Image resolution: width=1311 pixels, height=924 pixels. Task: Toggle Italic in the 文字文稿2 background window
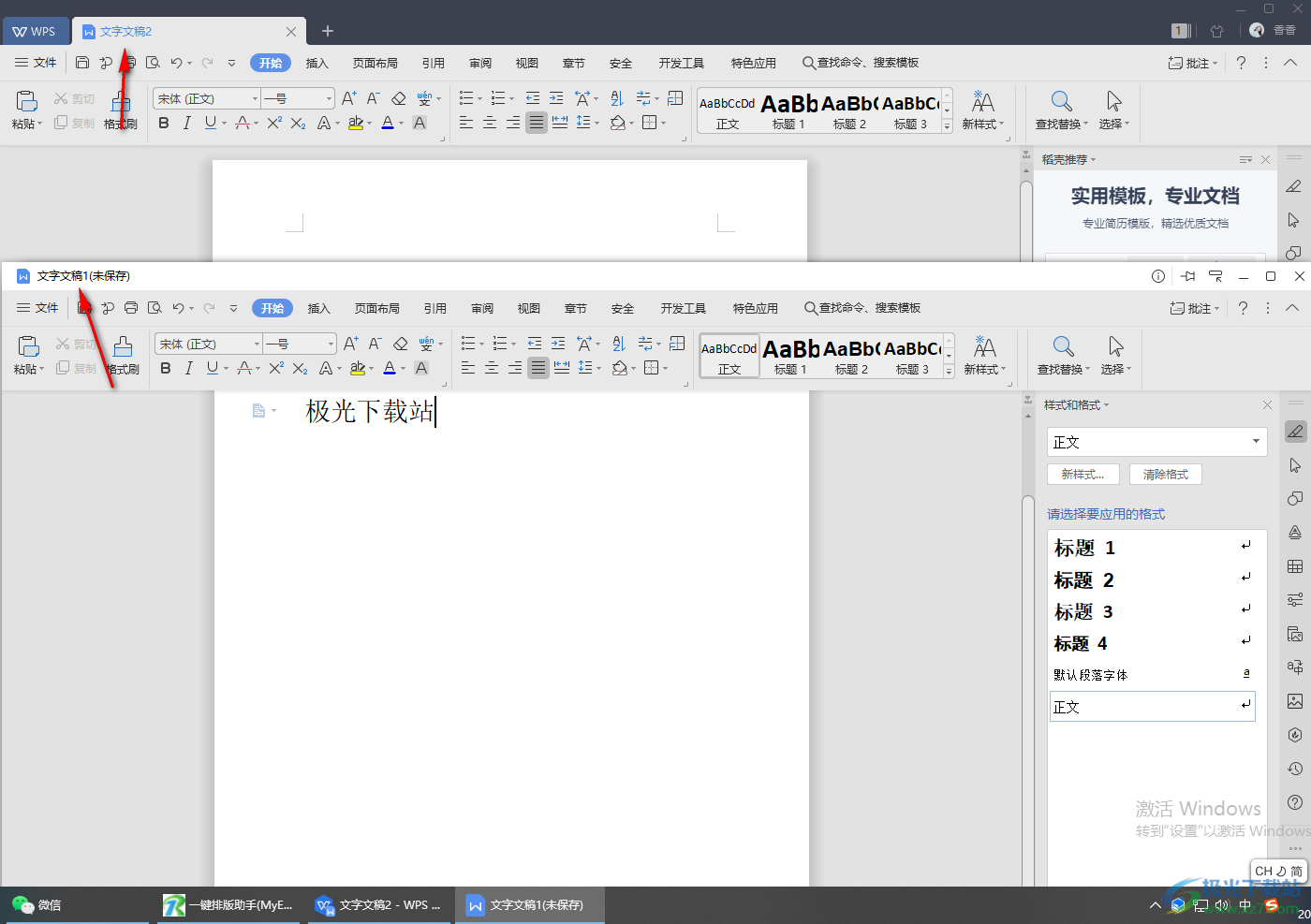(x=187, y=123)
